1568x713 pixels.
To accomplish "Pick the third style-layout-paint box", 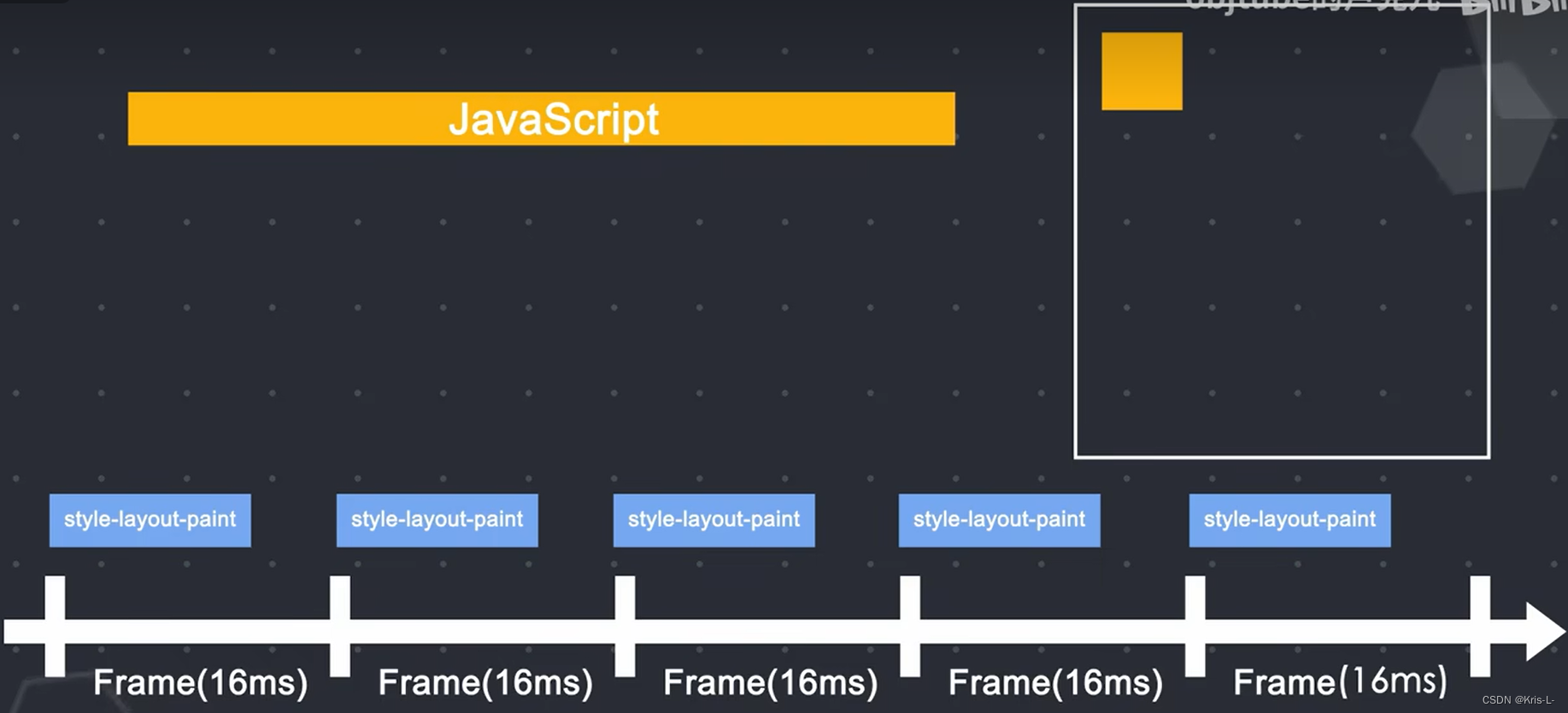I will click(x=714, y=520).
